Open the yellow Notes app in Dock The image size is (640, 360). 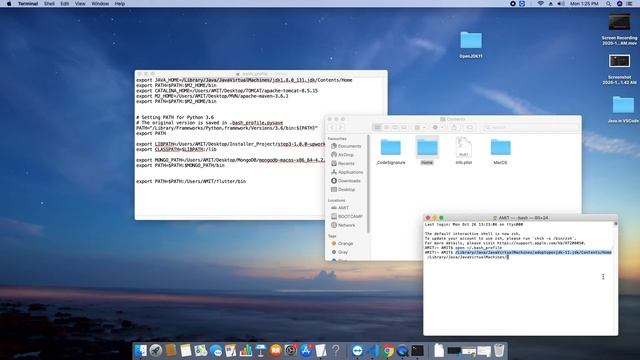tap(185, 351)
